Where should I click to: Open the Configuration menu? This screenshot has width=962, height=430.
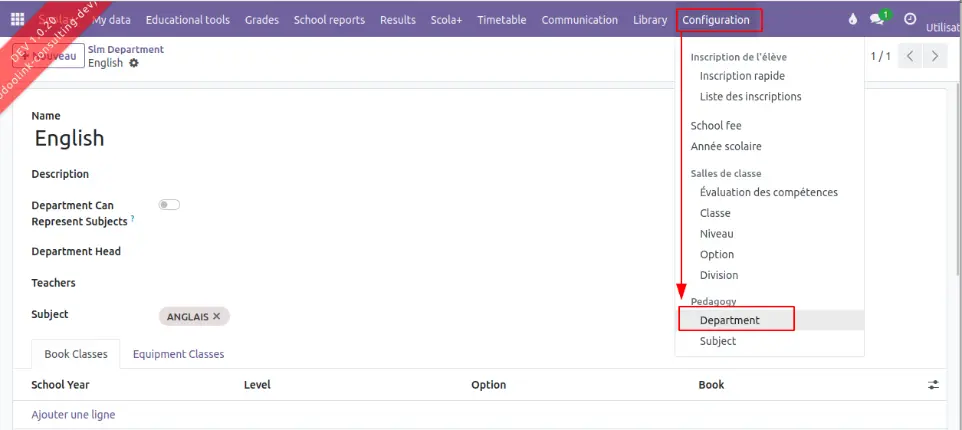tap(716, 20)
